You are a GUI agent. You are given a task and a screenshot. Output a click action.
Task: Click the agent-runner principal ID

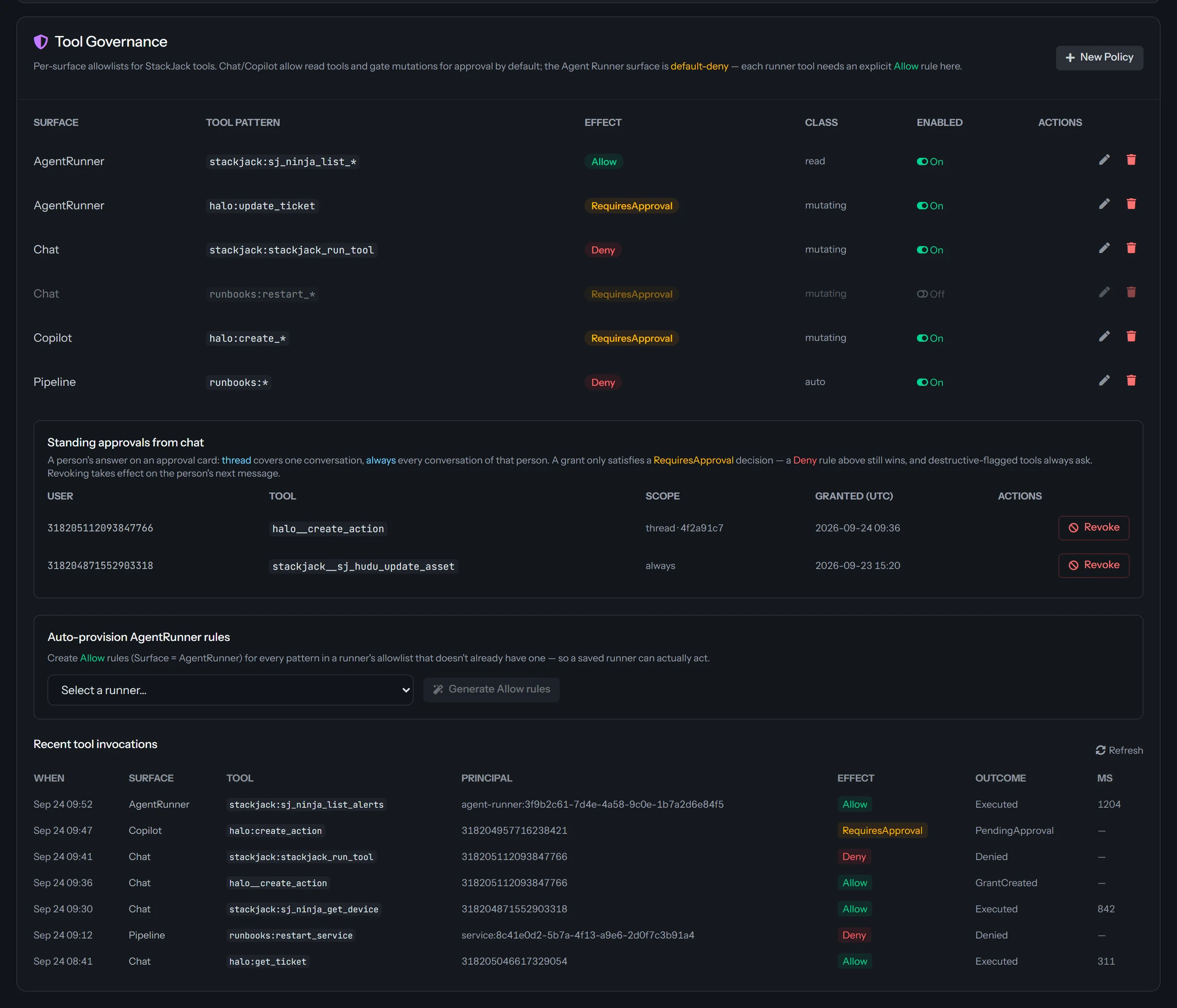[x=592, y=804]
